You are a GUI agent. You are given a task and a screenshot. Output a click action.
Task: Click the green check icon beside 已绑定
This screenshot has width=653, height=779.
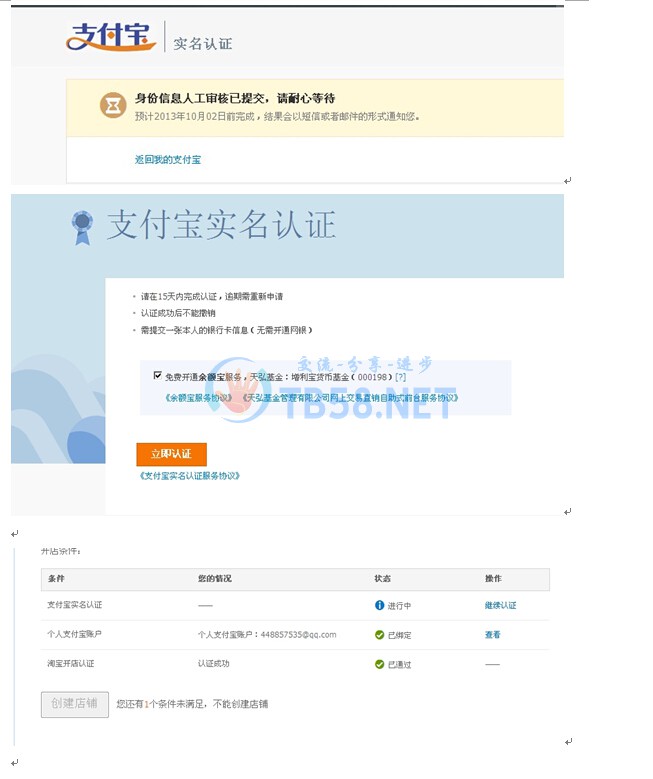coord(379,634)
